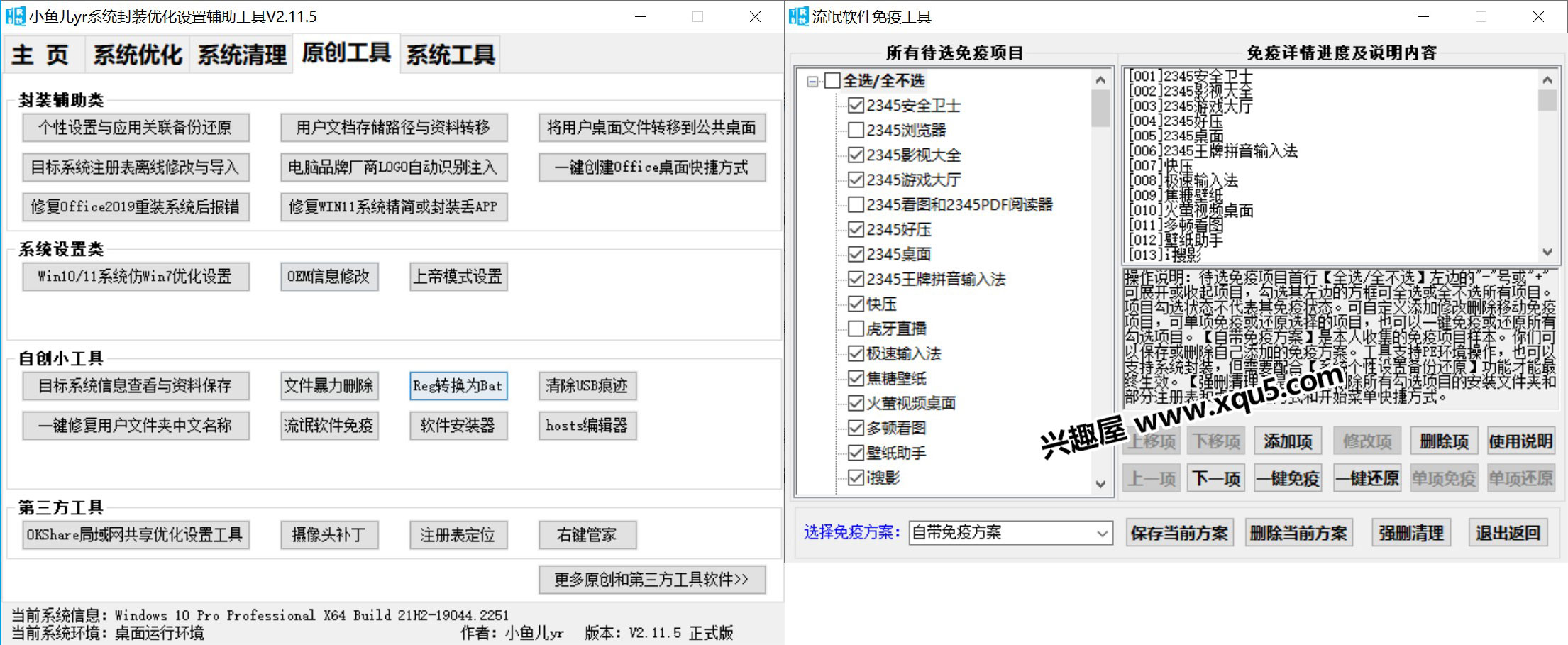The image size is (1568, 645).
Task: Open OEM信息修改 tool
Action: [329, 277]
